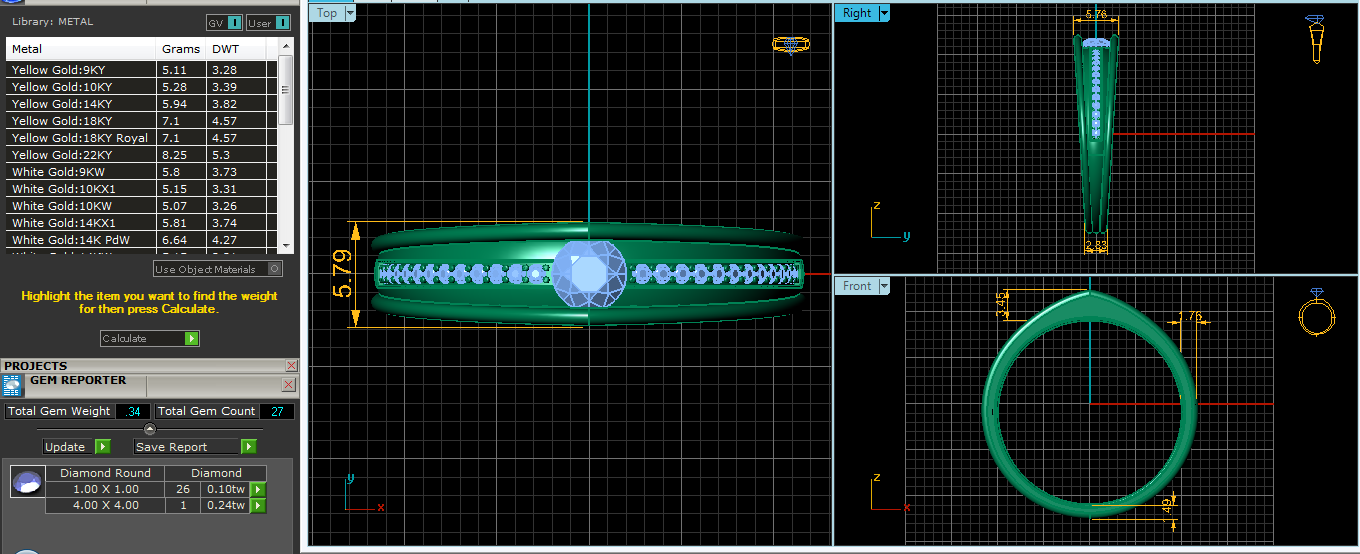Click the metal list scrollbar thumb
Image resolution: width=1360 pixels, height=554 pixels.
[x=286, y=89]
